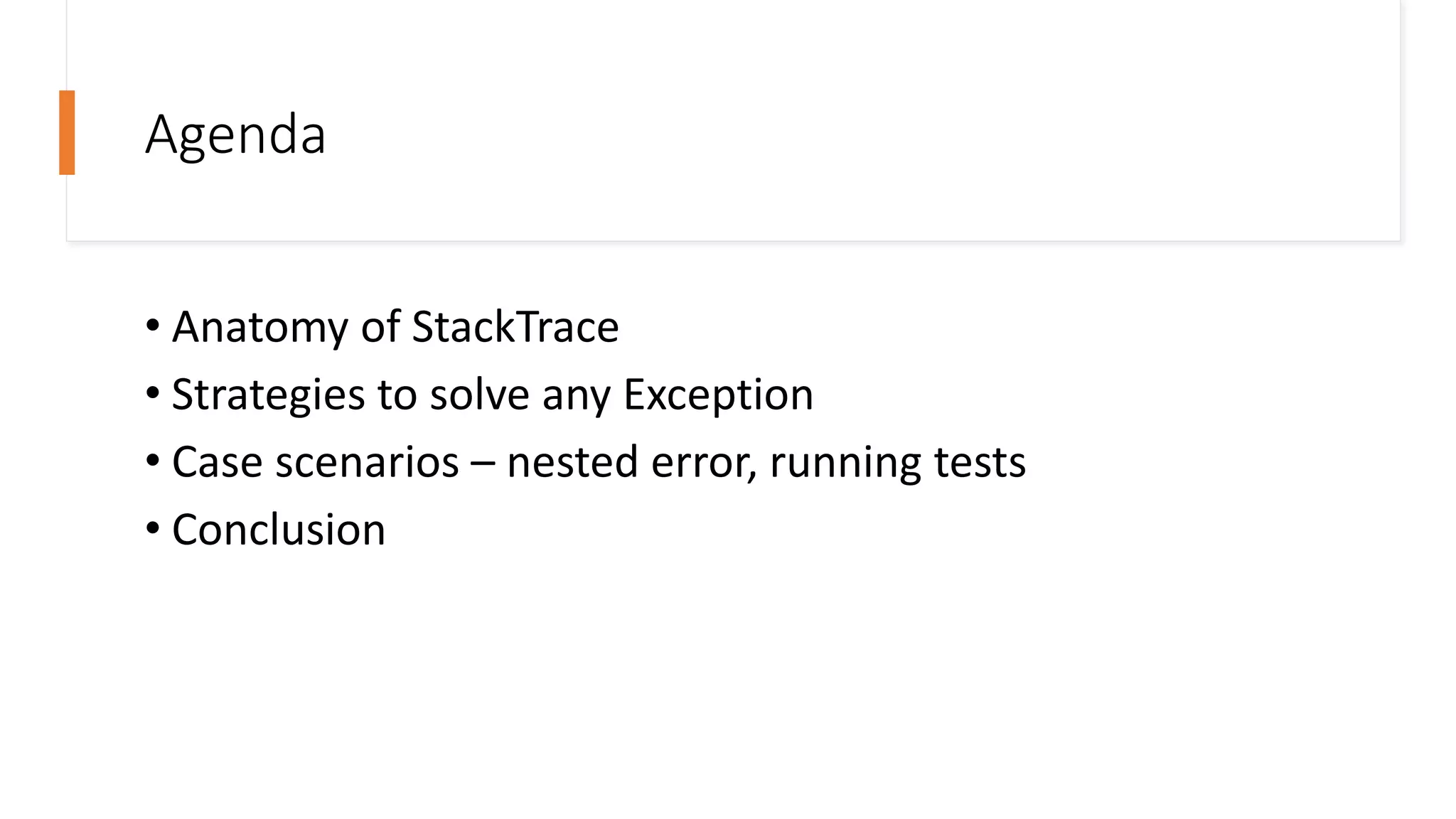Click the word running in third bullet
This screenshot has height=819, width=1456.
[x=845, y=464]
